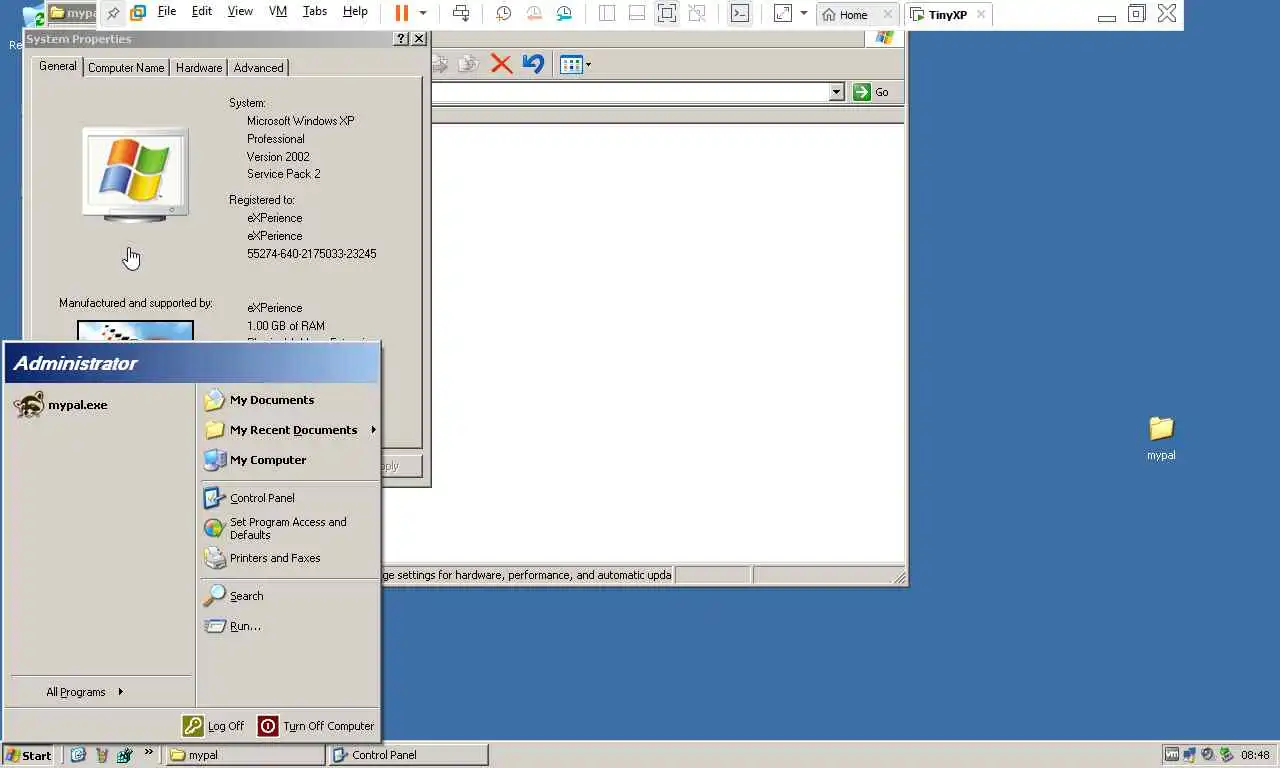Open VMware Help menu
This screenshot has height=768, width=1280.
[355, 12]
